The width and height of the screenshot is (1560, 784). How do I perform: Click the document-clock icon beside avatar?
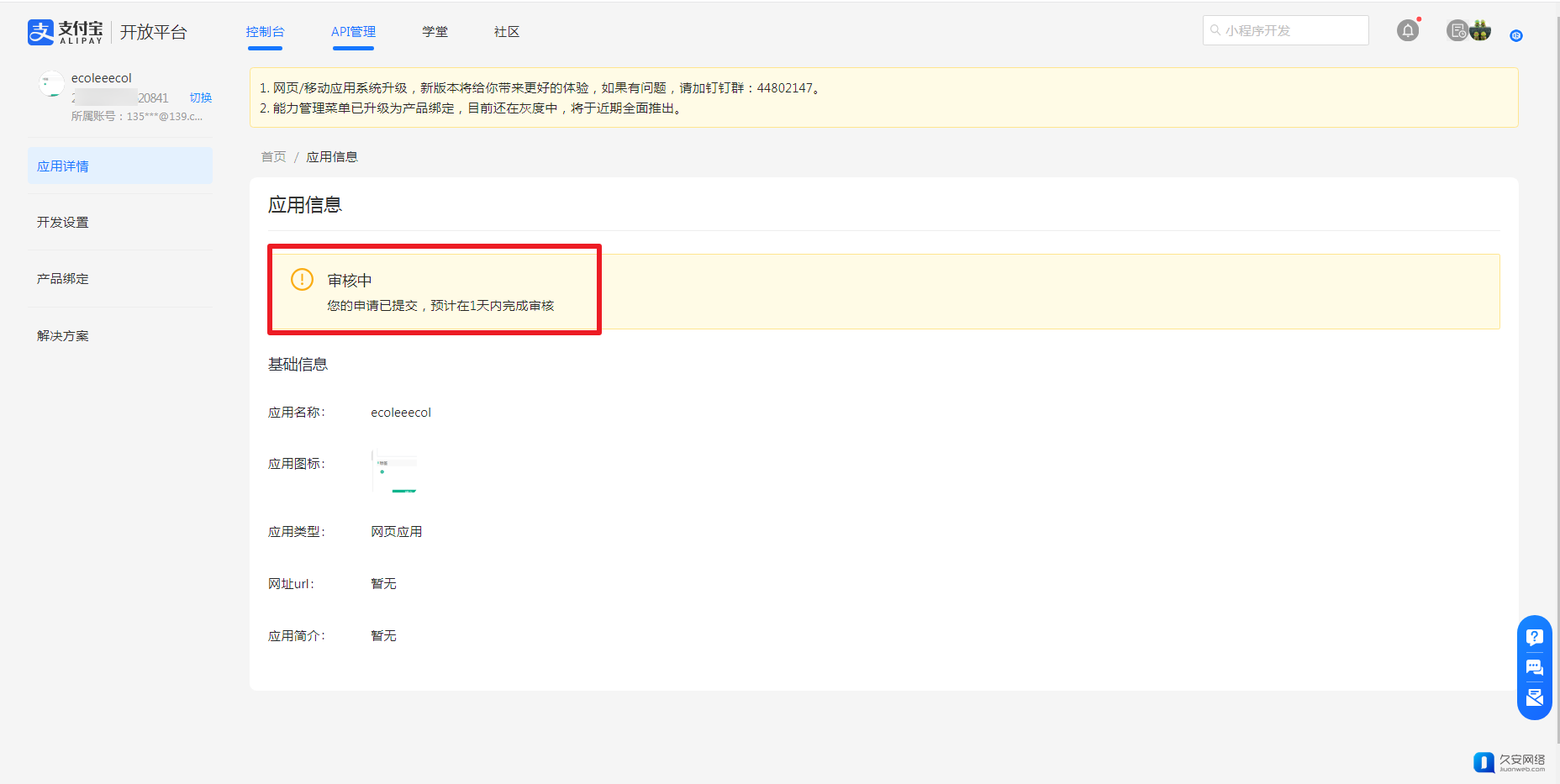coord(1457,31)
